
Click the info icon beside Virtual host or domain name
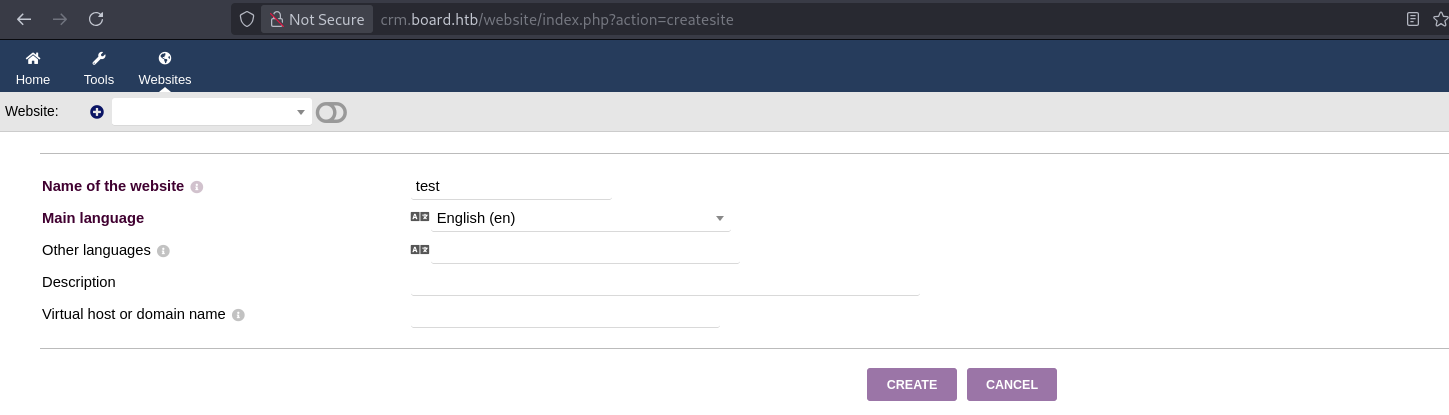coord(238,315)
